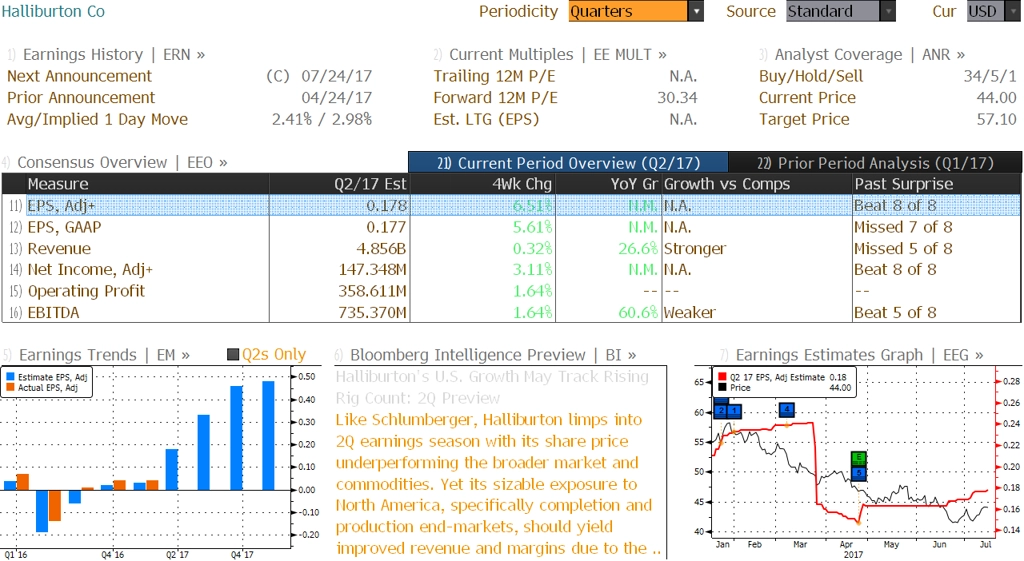Select the EBITDA measure row

click(x=511, y=313)
